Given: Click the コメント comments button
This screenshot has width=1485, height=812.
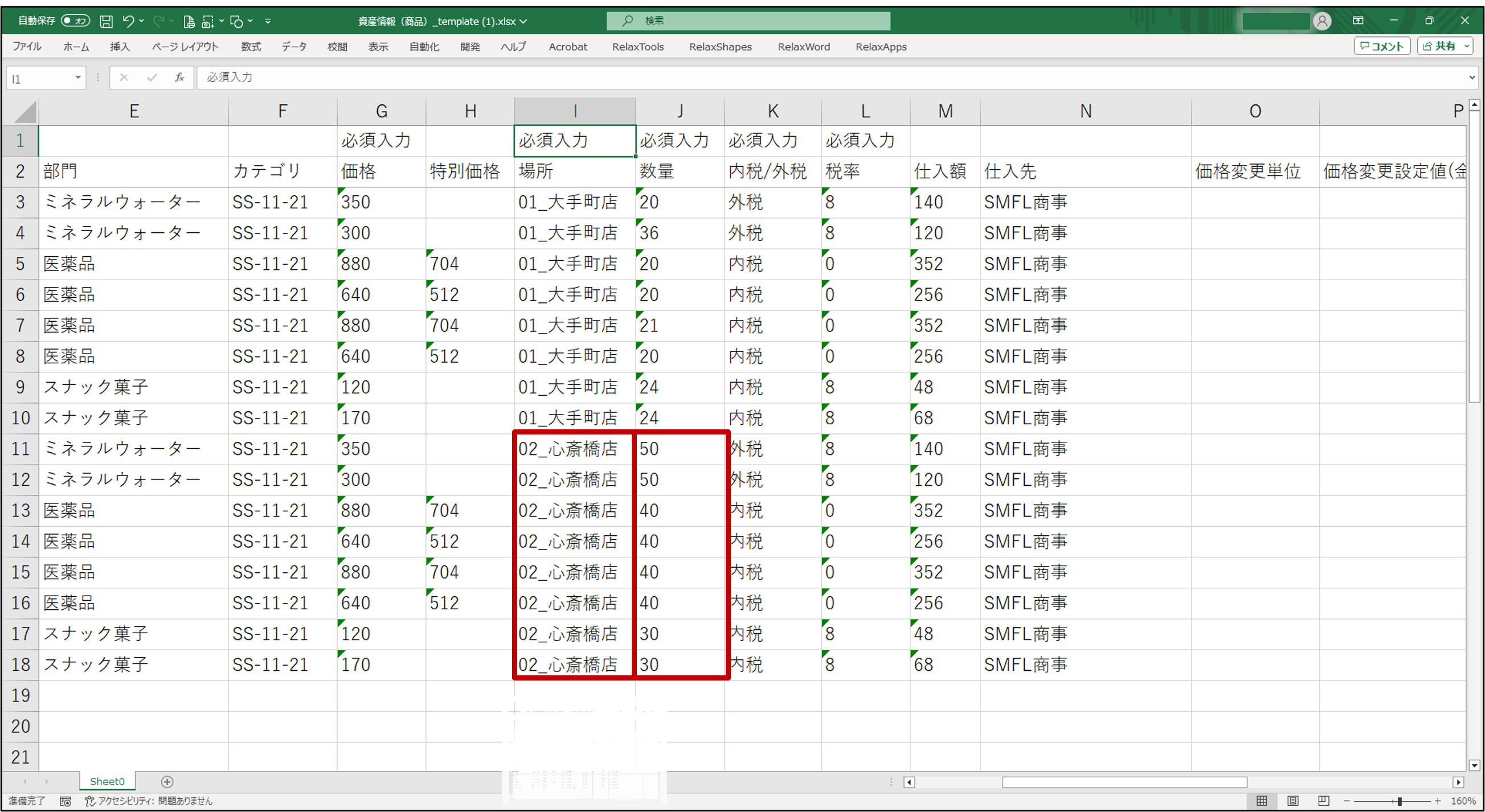Looking at the screenshot, I should click(x=1382, y=46).
